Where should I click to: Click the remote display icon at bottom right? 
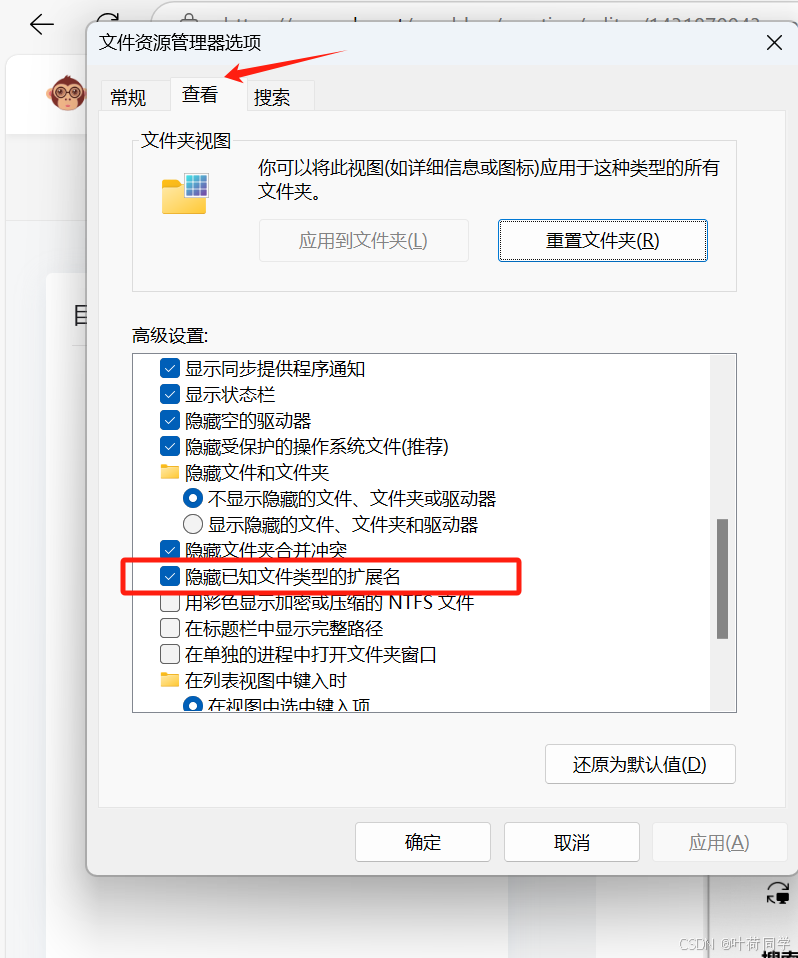[778, 893]
